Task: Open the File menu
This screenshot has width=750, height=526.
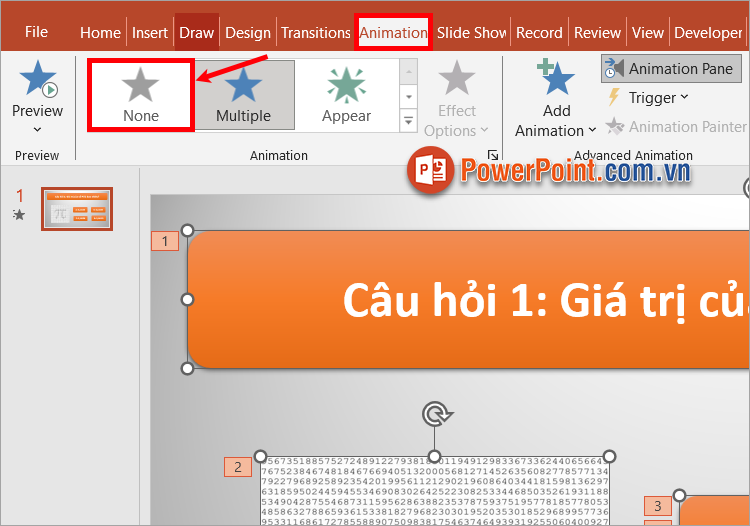Action: pos(36,32)
